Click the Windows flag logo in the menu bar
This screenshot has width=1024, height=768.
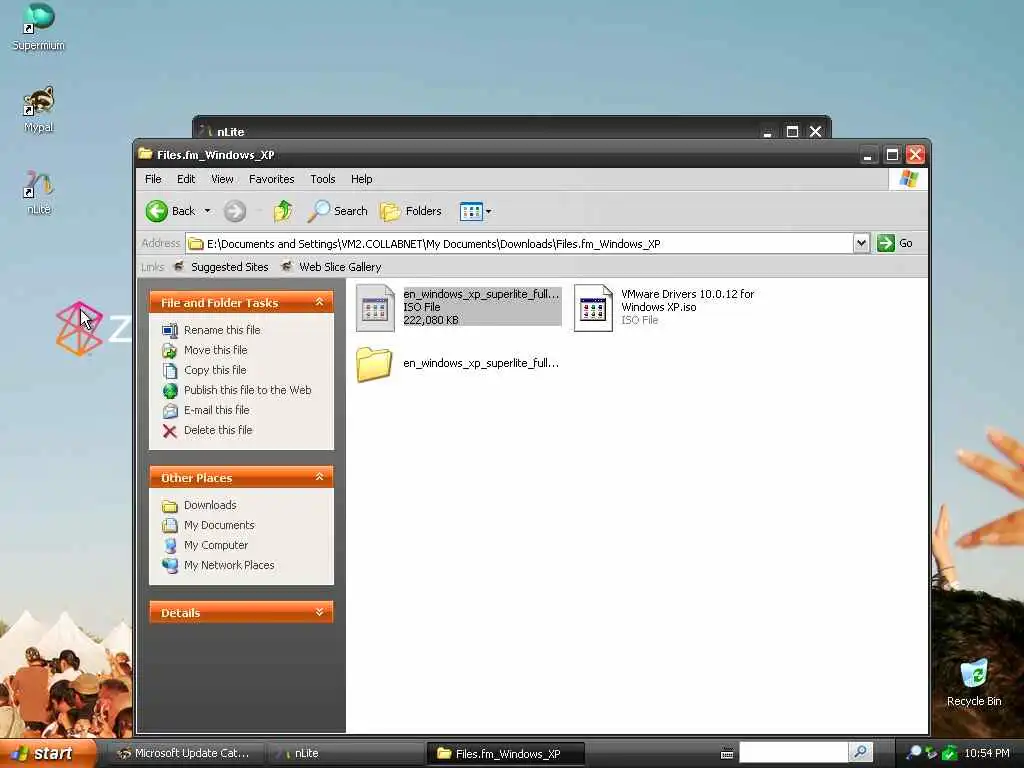pos(908,179)
